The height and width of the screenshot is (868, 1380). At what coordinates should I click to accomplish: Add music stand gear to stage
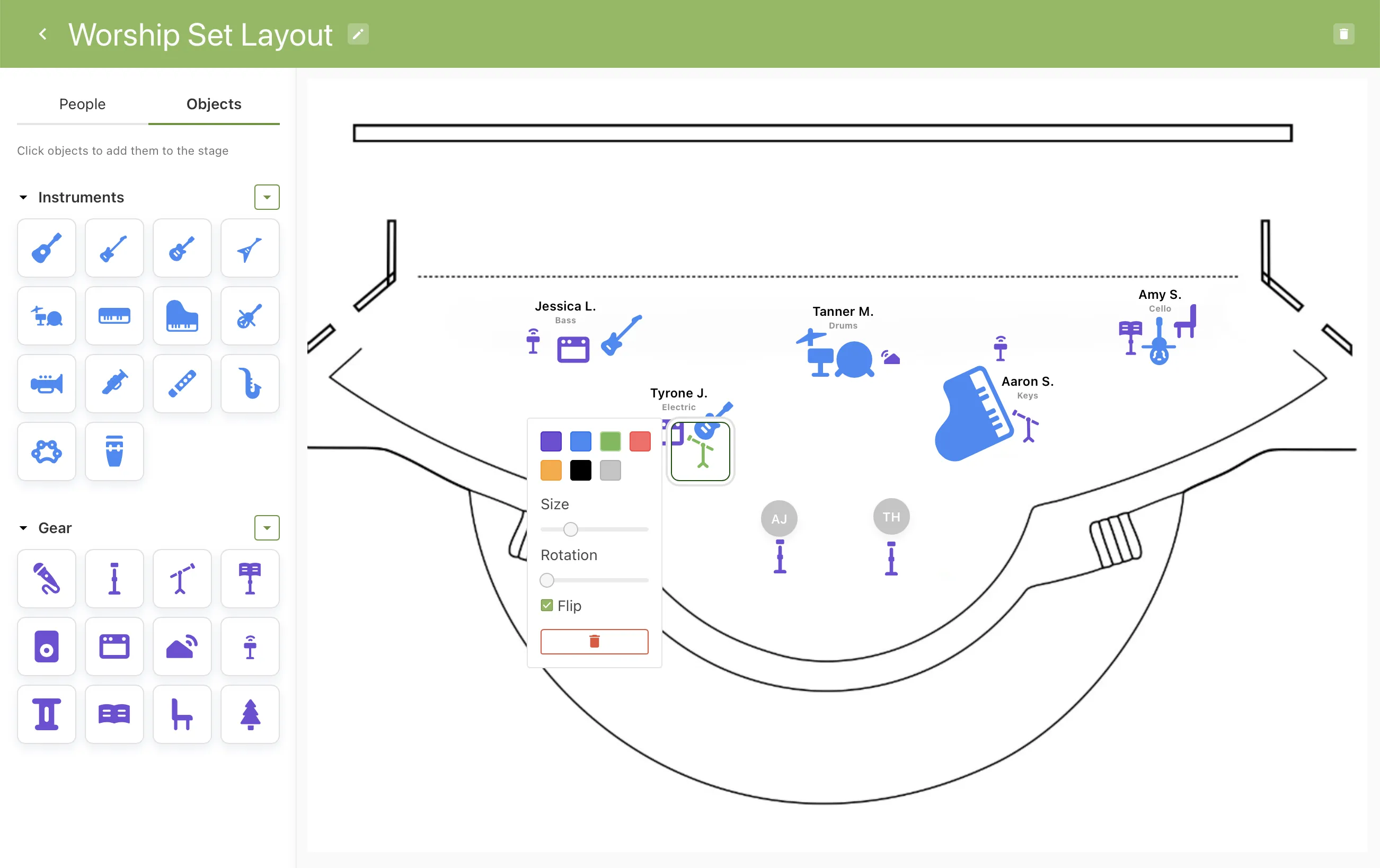(x=250, y=578)
